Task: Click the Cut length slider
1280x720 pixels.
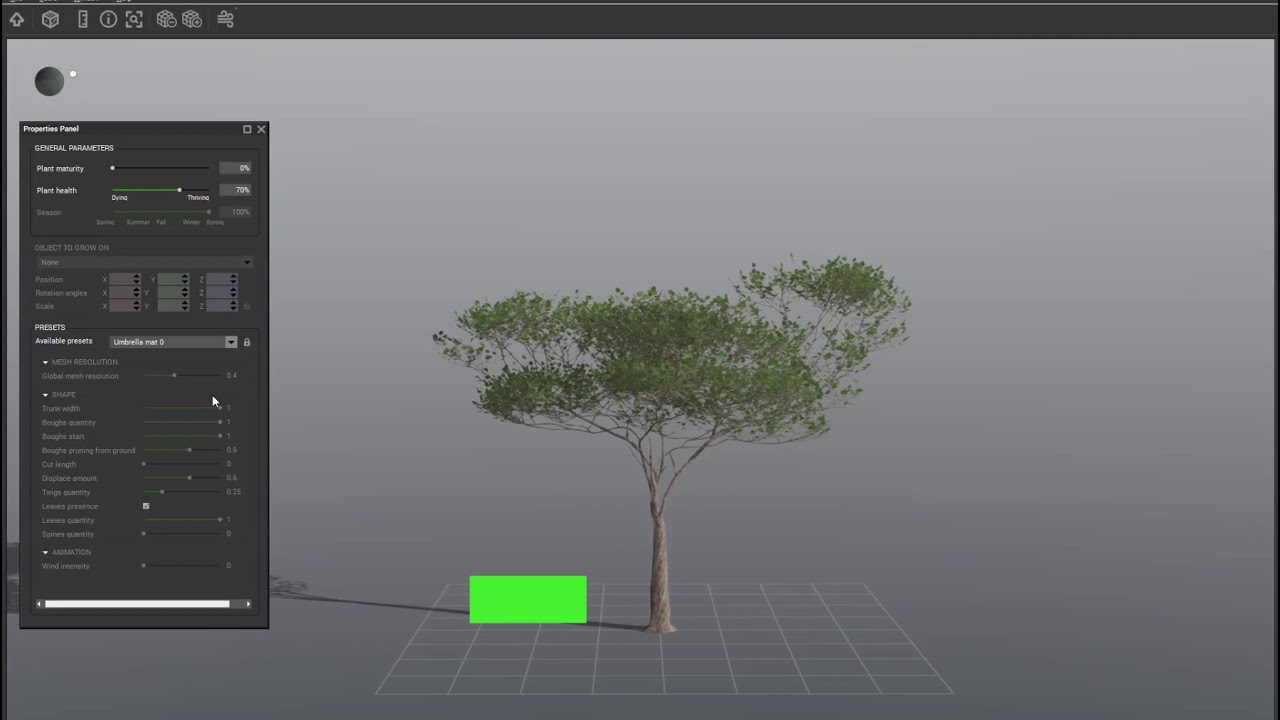Action: [x=182, y=464]
